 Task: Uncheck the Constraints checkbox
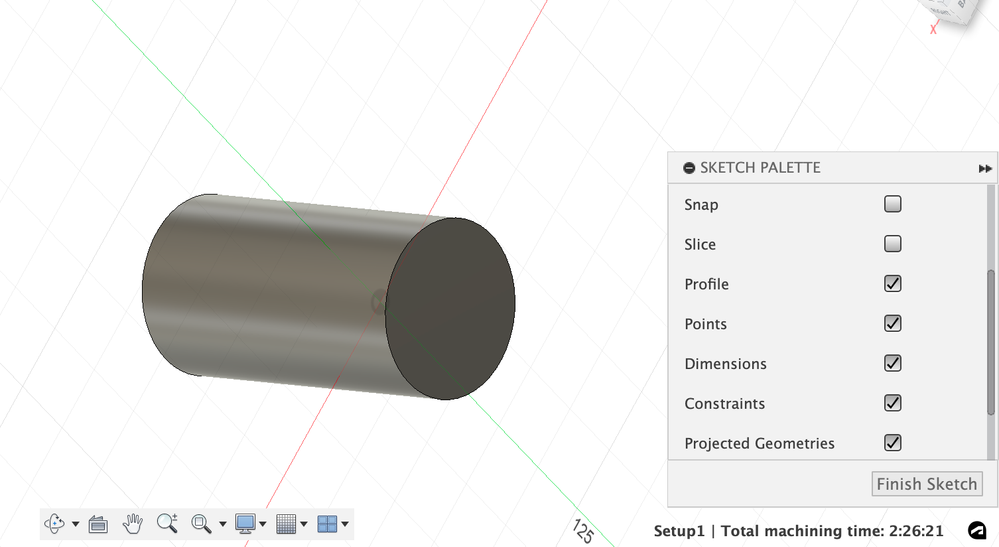coord(893,402)
